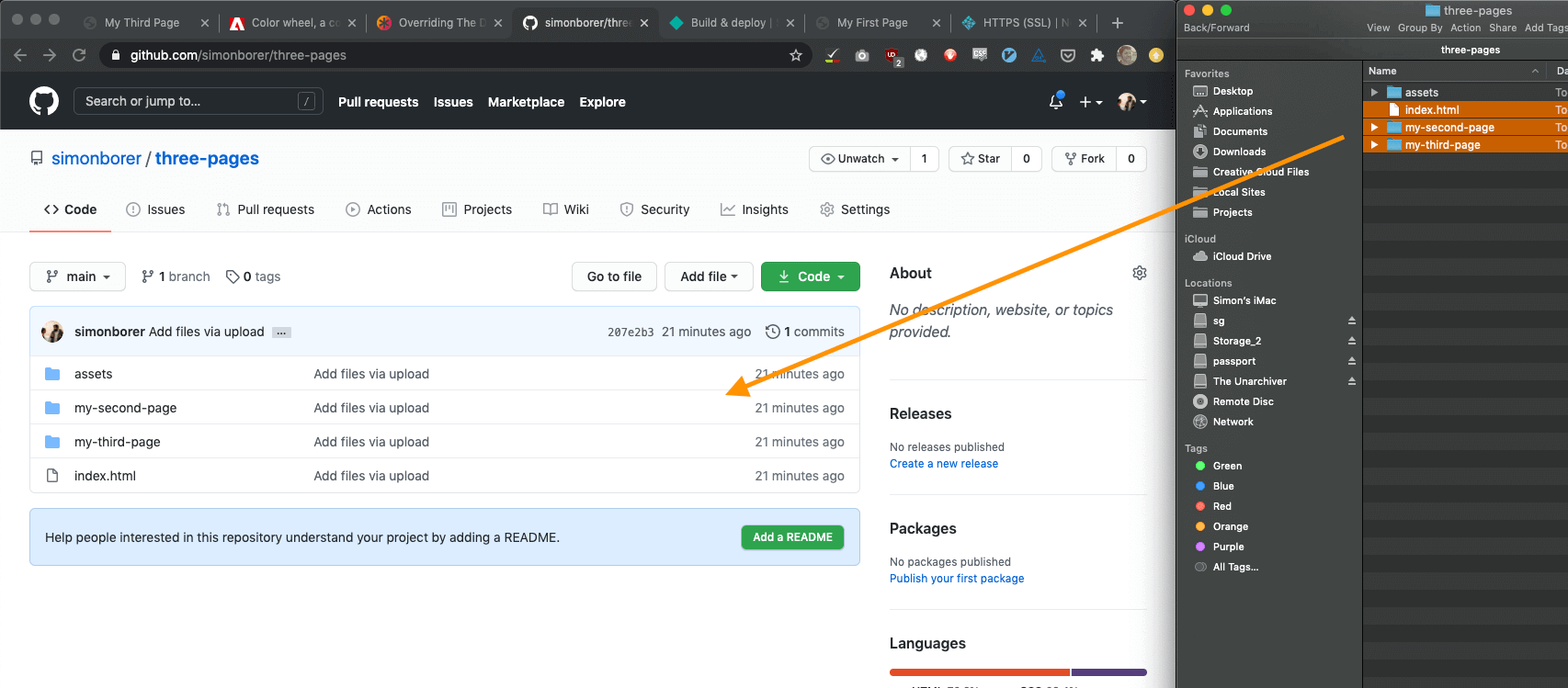Open Marketplace in GitHub header

(x=526, y=102)
